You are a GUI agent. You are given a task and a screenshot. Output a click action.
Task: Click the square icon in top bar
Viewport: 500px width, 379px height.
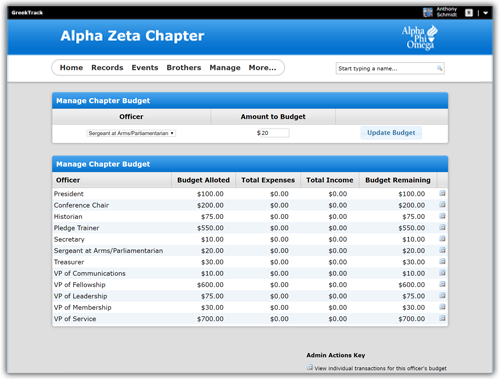pyautogui.click(x=469, y=13)
